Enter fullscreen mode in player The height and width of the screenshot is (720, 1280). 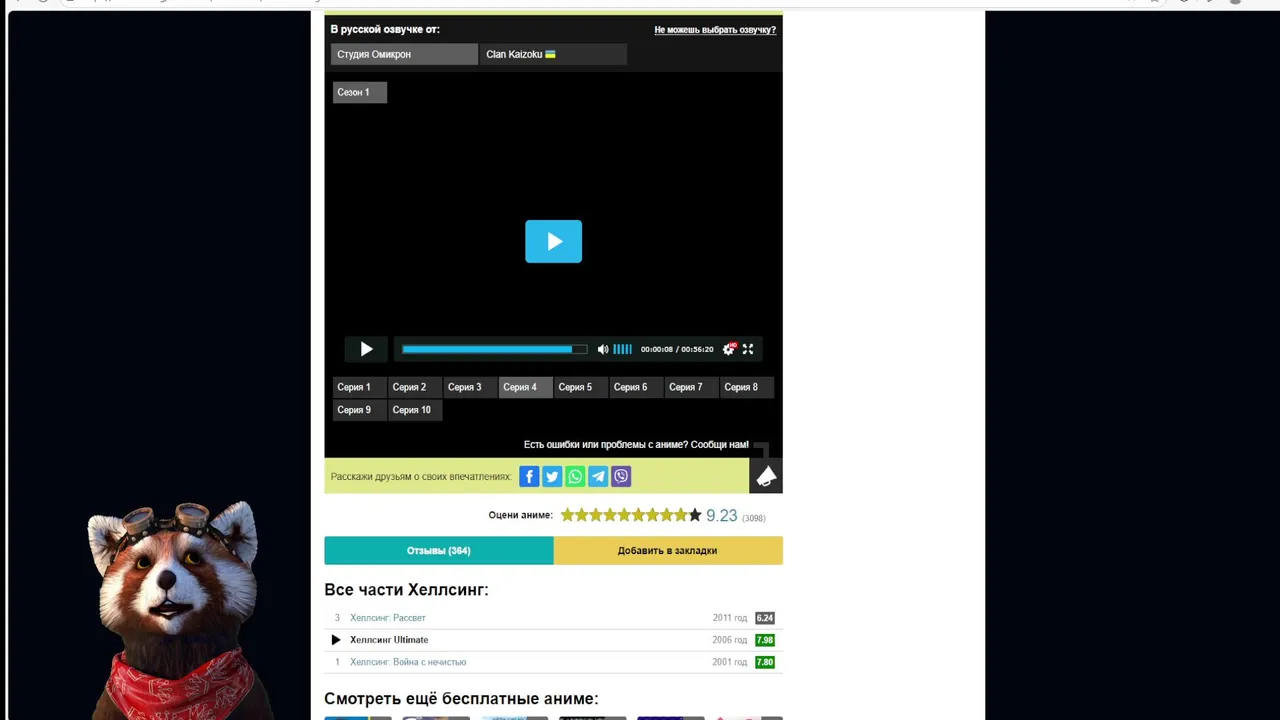(x=748, y=349)
